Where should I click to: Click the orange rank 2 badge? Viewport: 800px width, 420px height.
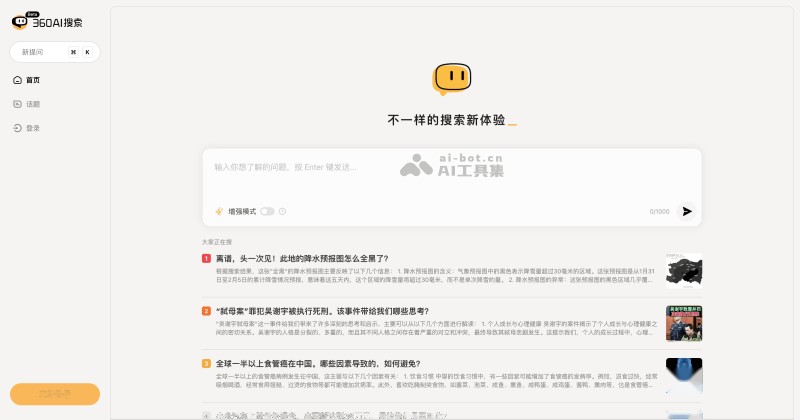(x=206, y=311)
